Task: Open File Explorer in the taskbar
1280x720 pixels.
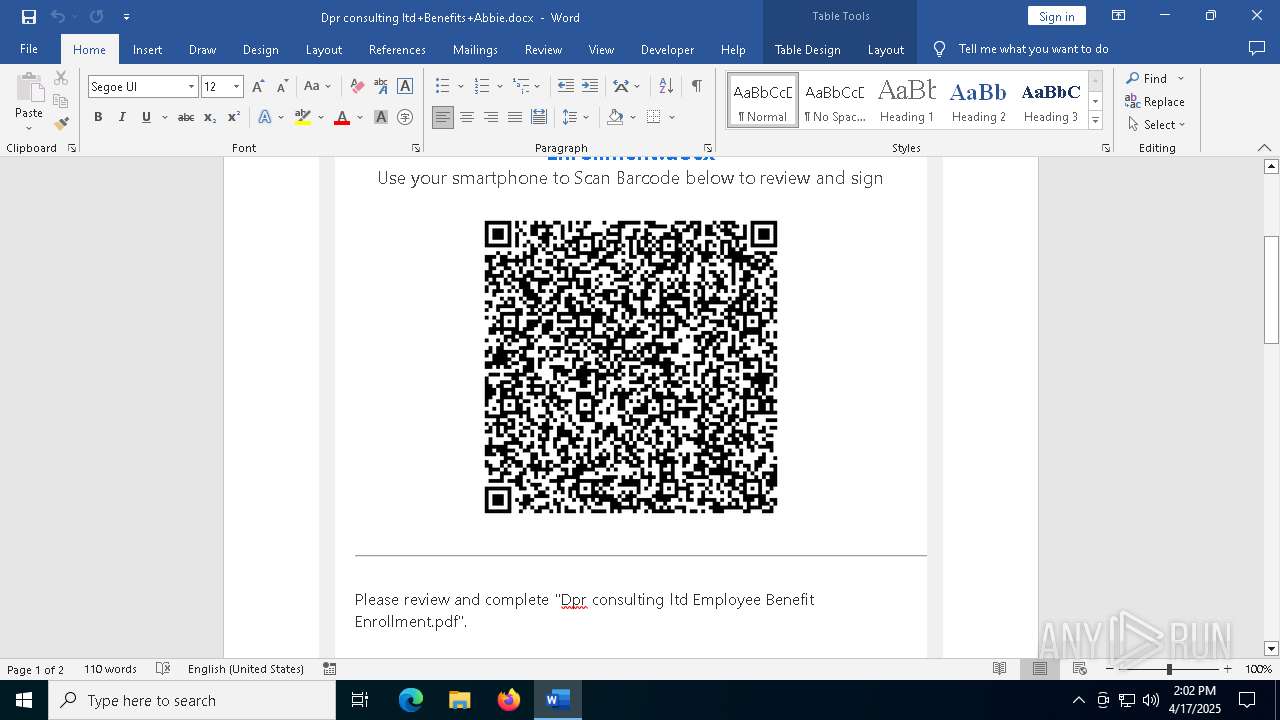Action: 460,700
